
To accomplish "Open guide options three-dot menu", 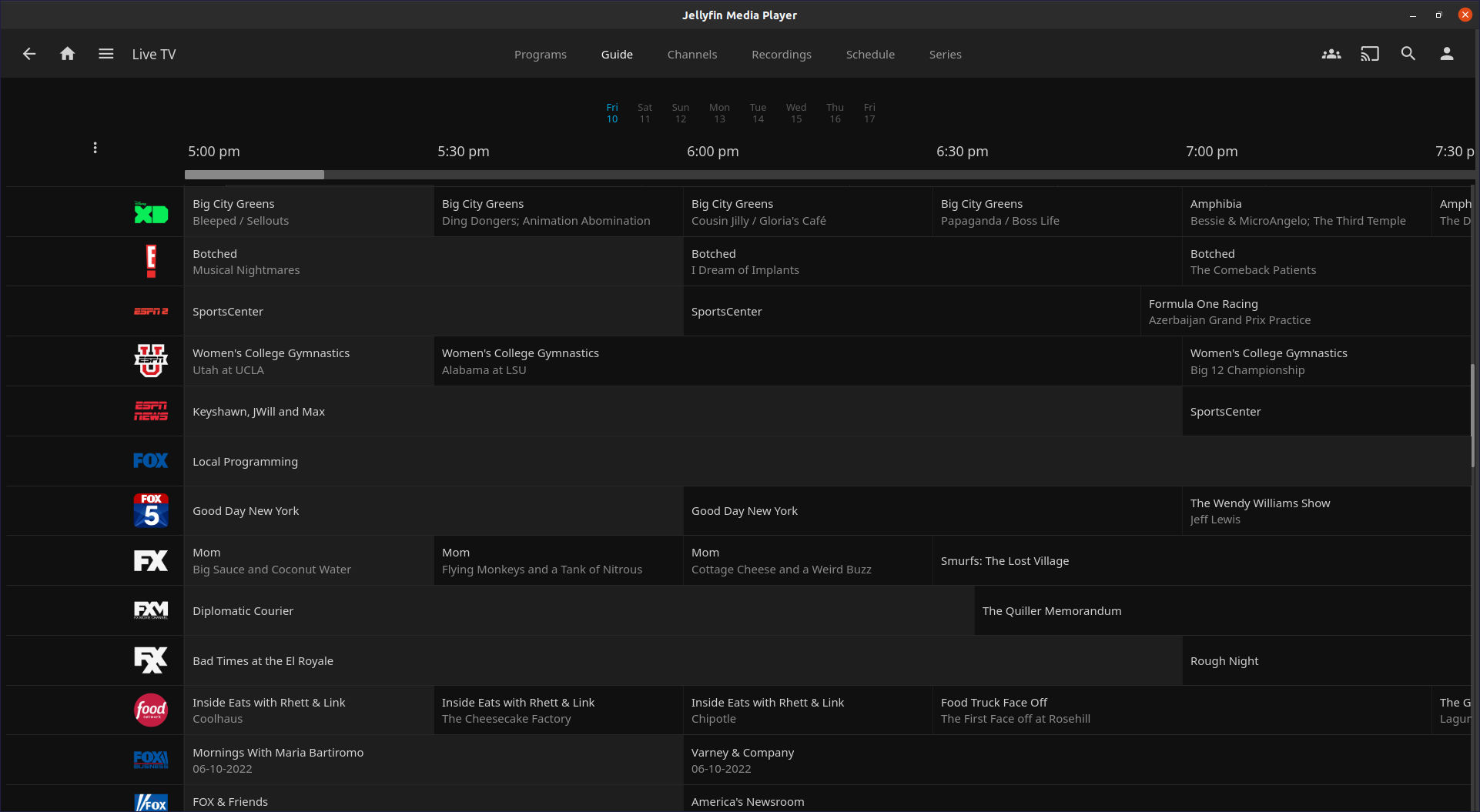I will (95, 148).
